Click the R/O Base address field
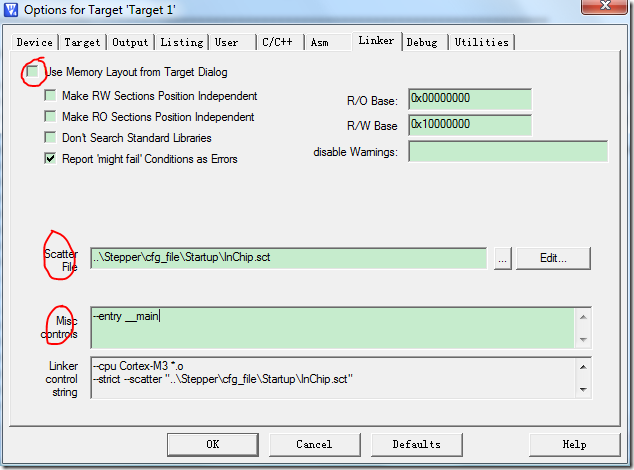The height and width of the screenshot is (470, 634). [x=470, y=99]
